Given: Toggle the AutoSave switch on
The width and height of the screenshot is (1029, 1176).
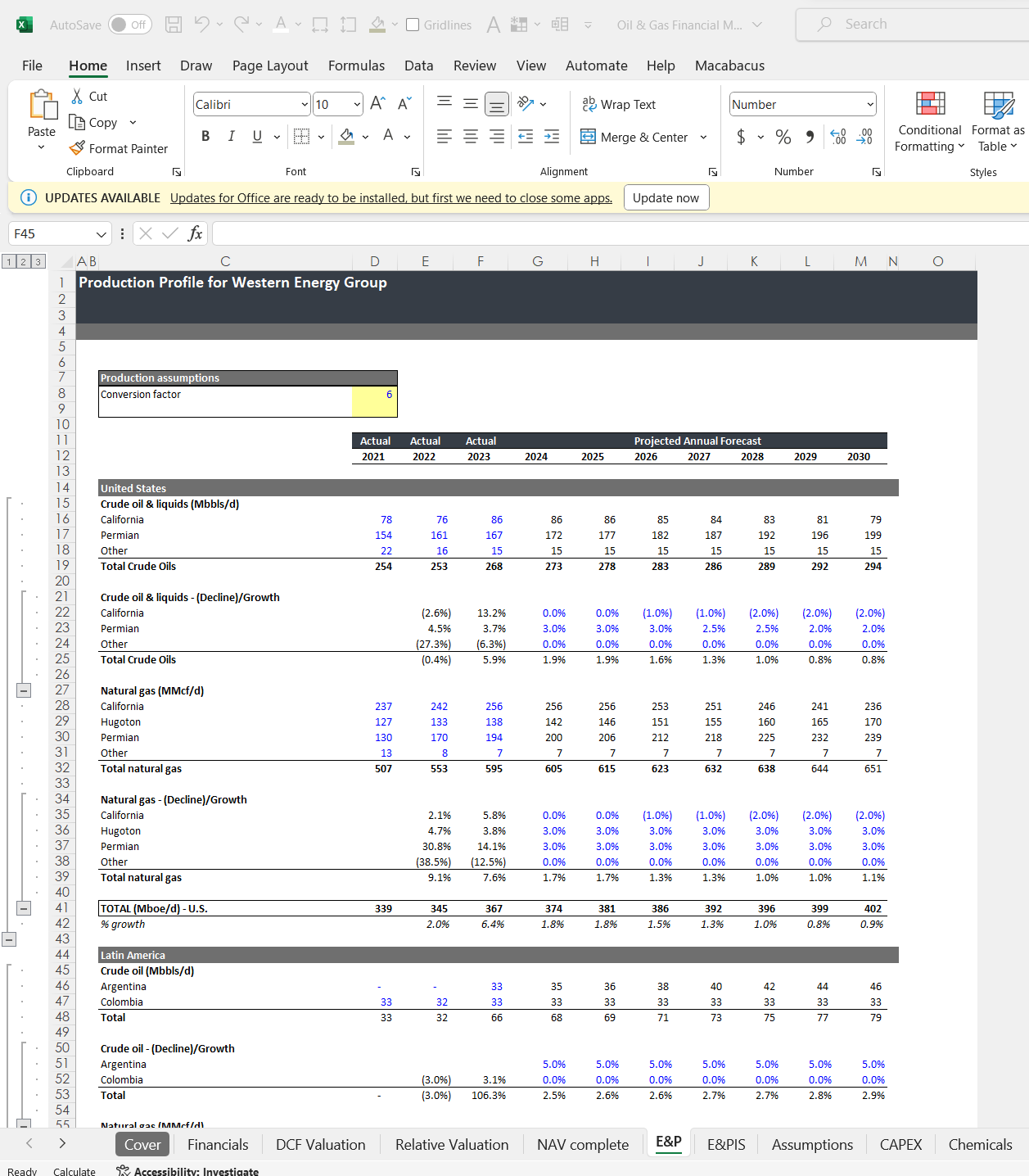Looking at the screenshot, I should (x=129, y=25).
